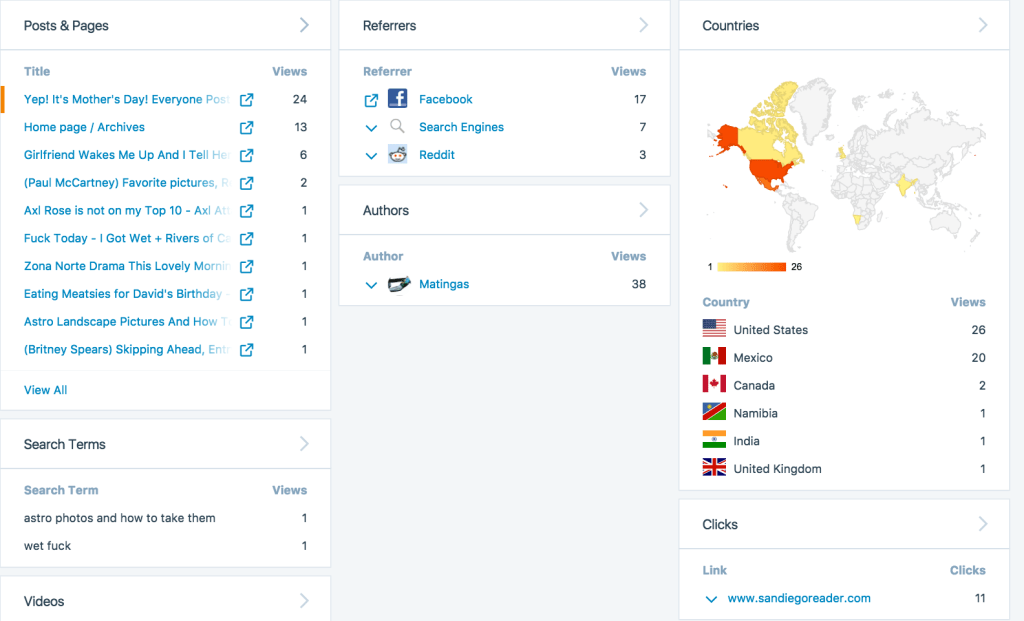
Task: Expand the Search Engines referrer row
Action: point(371,128)
